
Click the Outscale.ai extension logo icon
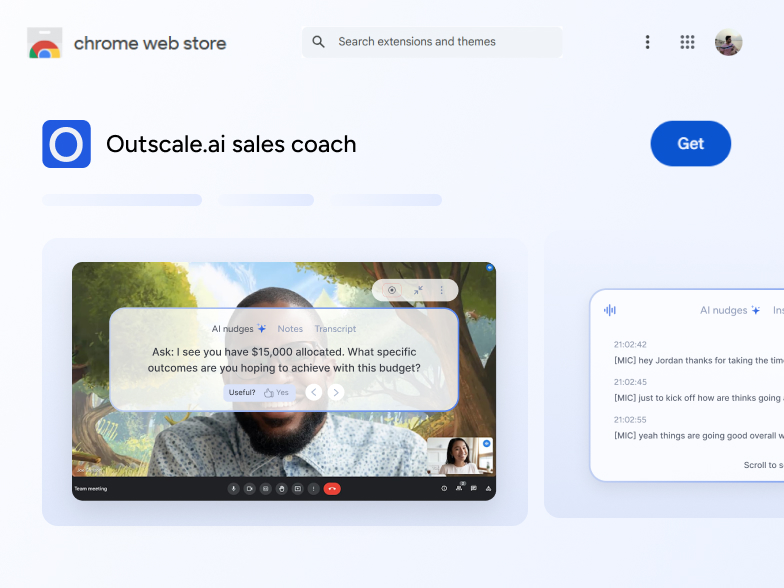pos(66,144)
